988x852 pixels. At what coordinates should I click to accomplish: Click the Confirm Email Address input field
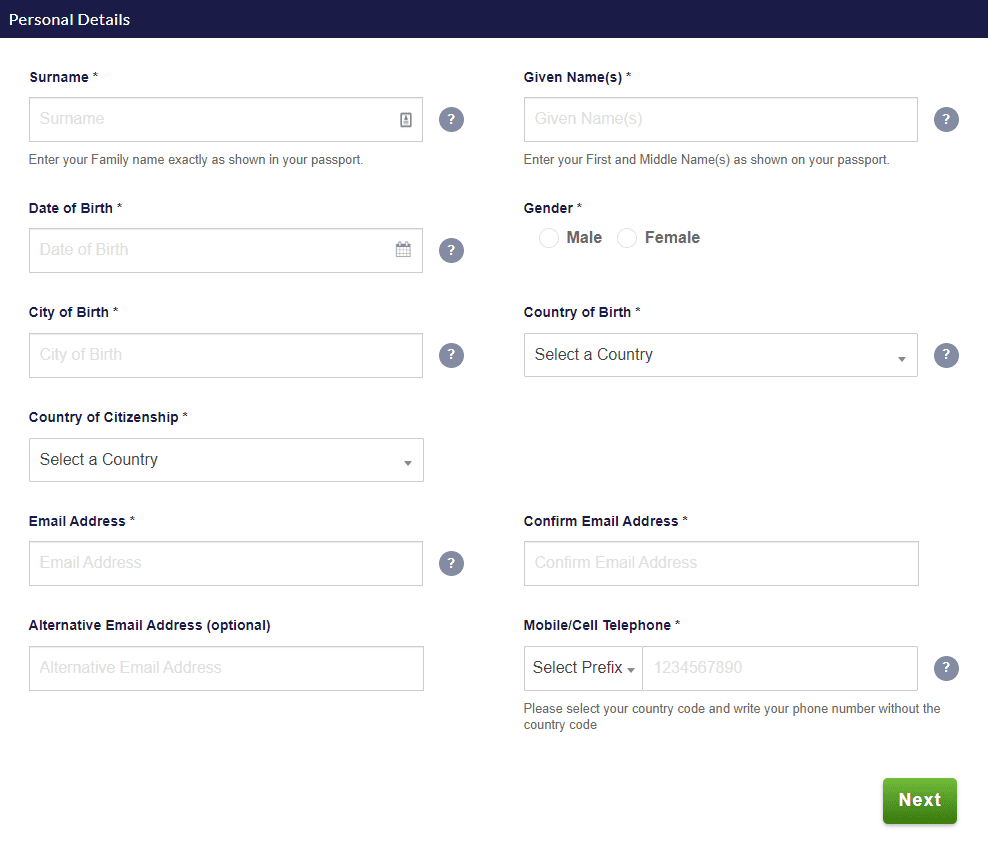coord(720,563)
